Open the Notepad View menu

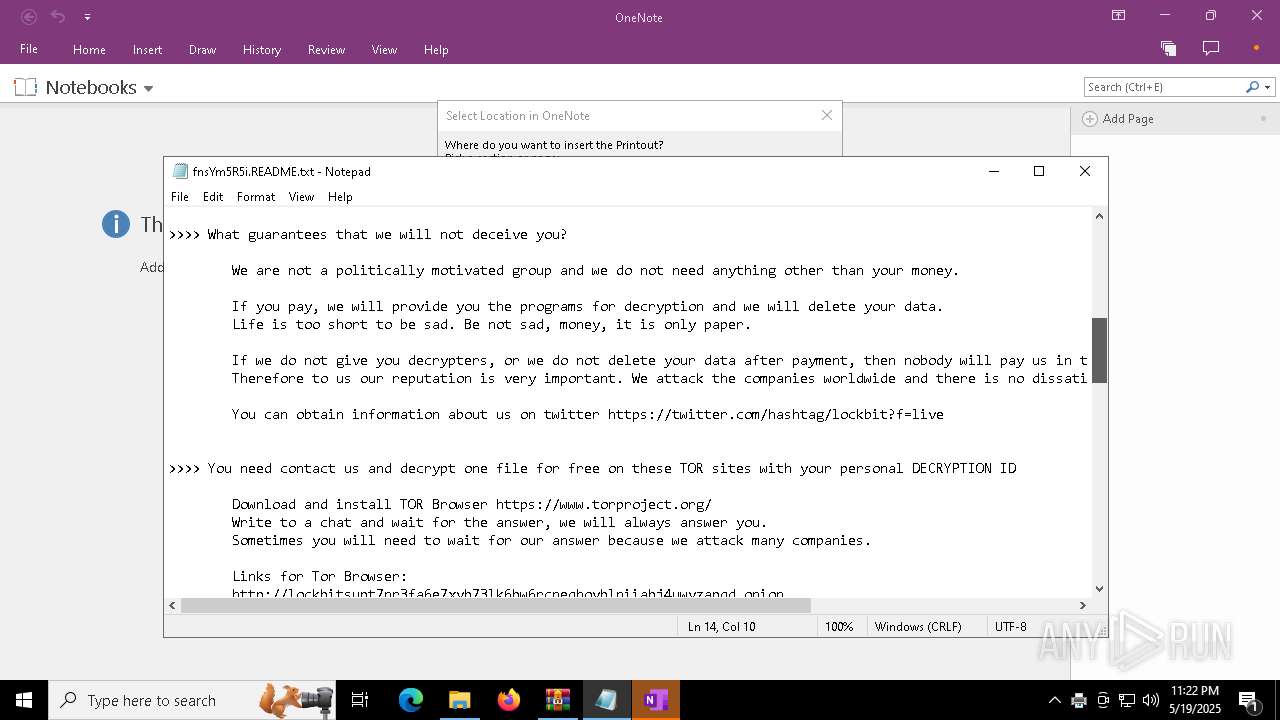coord(301,197)
